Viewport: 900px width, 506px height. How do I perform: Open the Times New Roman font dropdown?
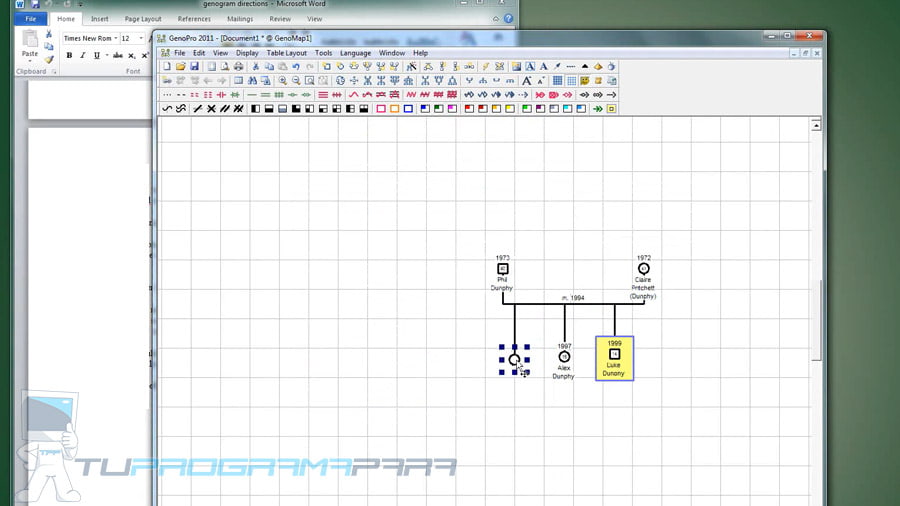click(x=115, y=38)
